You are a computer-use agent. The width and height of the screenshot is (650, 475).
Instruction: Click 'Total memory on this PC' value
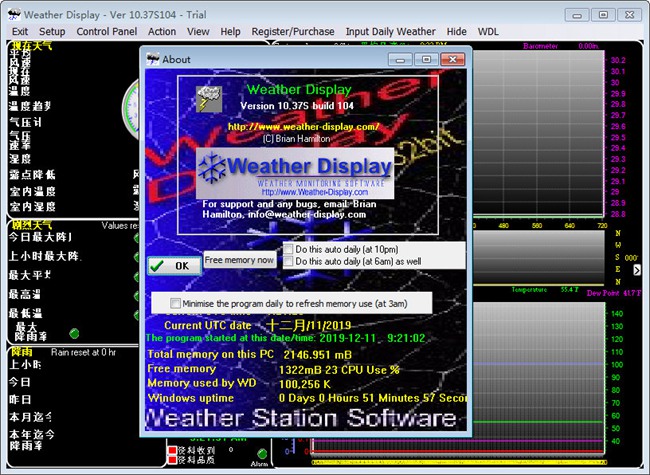(318, 355)
